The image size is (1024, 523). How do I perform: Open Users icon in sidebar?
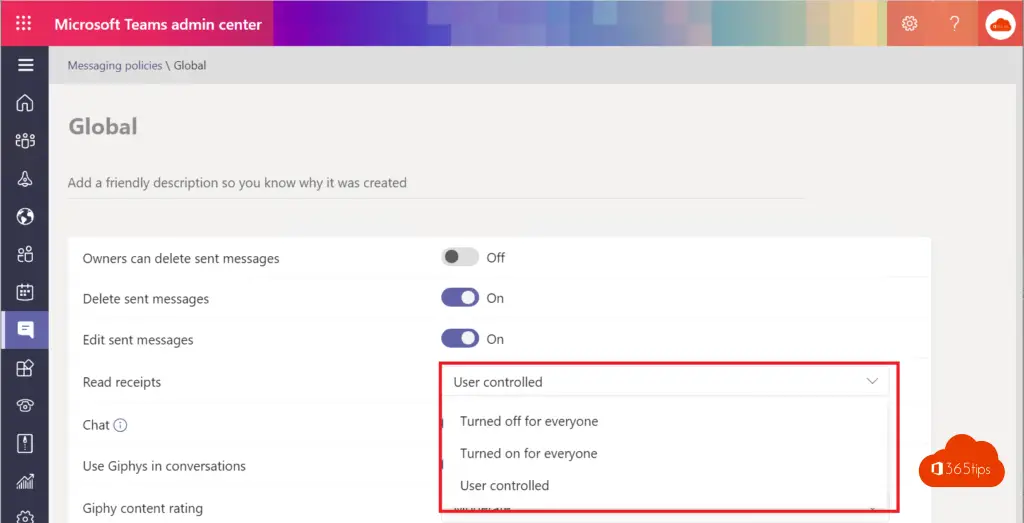click(x=25, y=254)
